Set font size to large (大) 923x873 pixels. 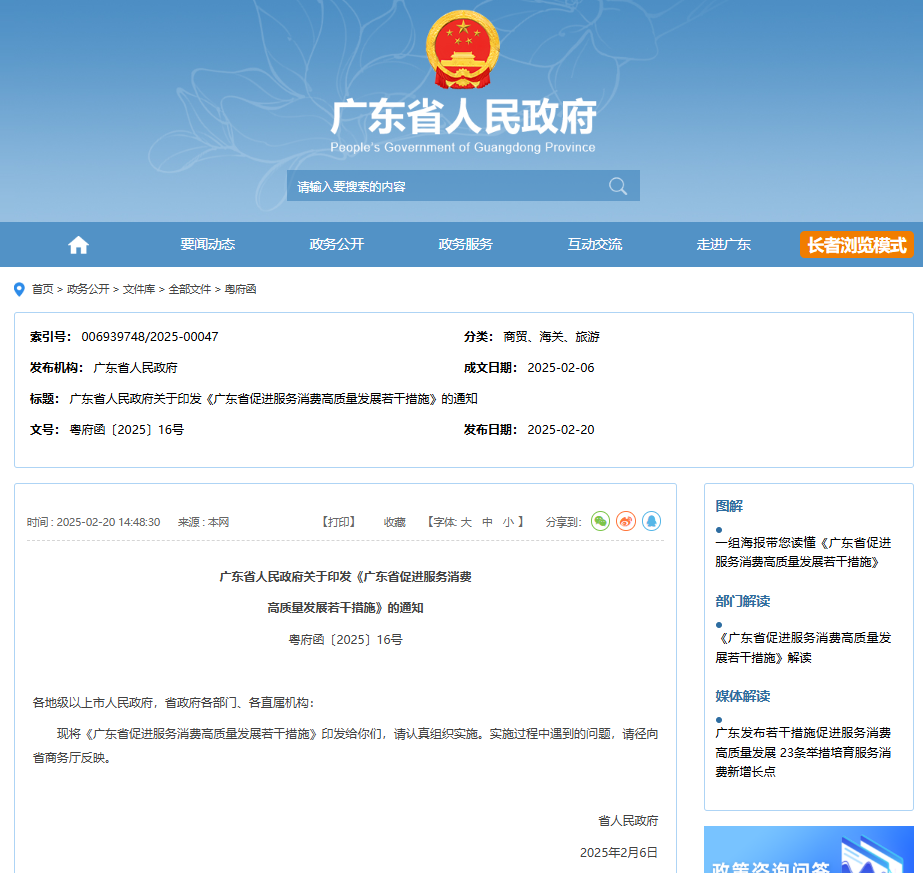(x=465, y=522)
